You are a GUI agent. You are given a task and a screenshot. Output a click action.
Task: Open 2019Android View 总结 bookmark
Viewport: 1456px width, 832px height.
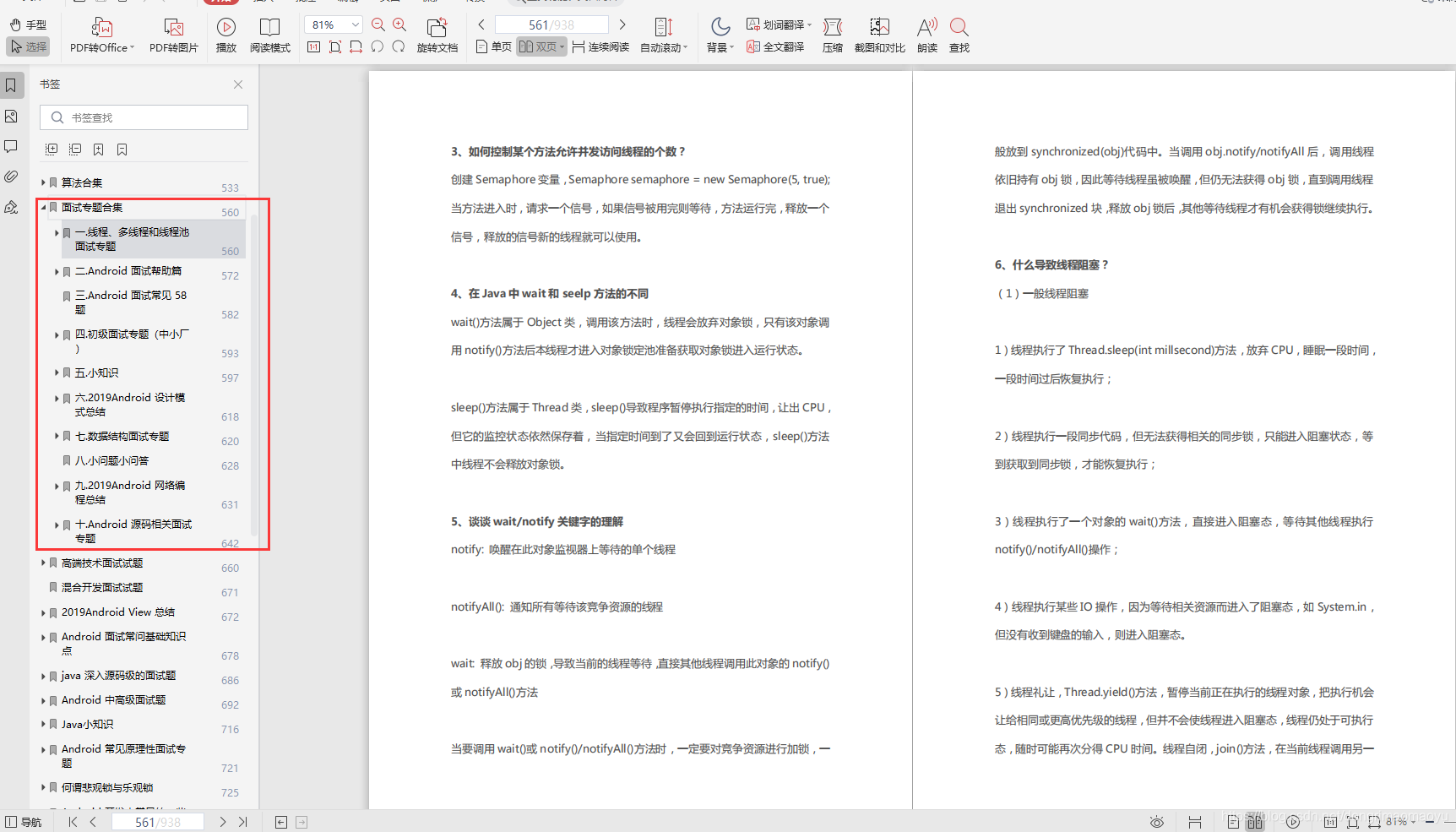click(x=117, y=612)
